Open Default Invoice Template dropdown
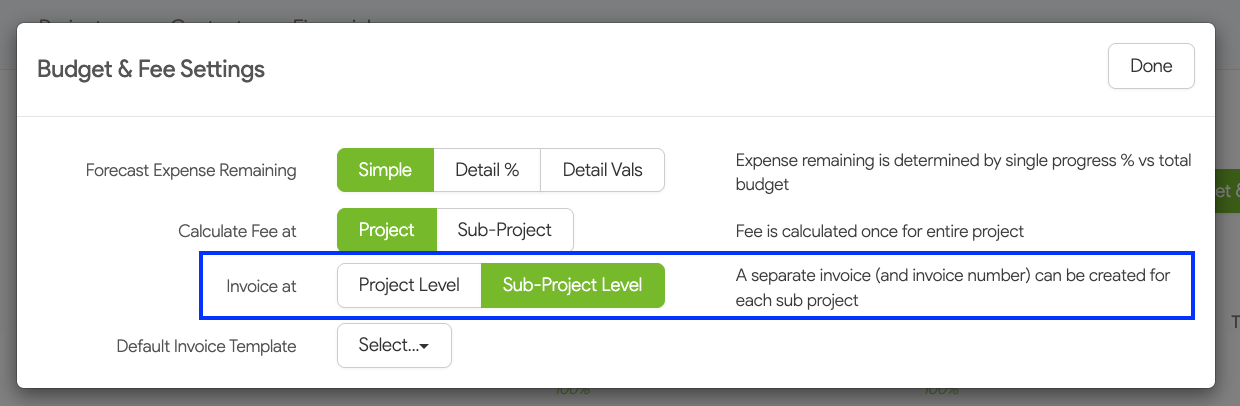Screen dimensions: 1240x406 394,345
